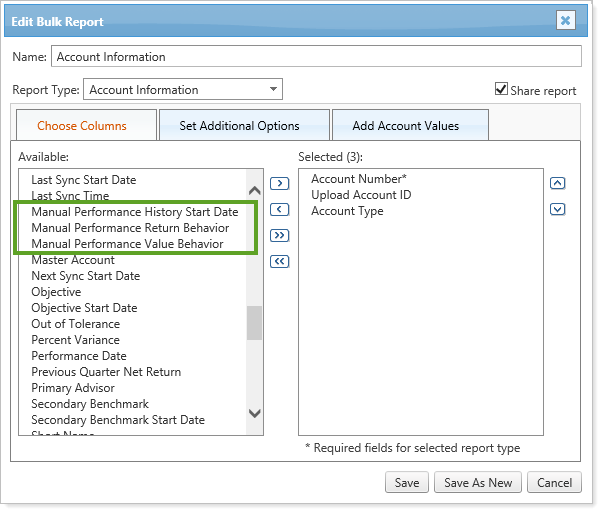The image size is (602, 513).
Task: Click the add single column arrow button
Action: coord(280,183)
